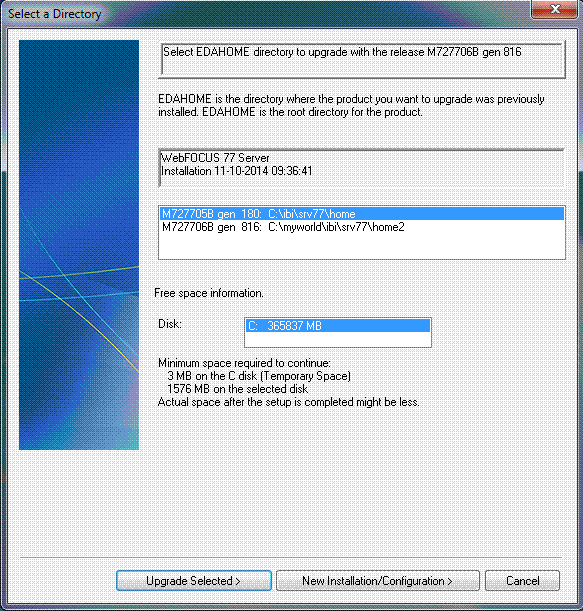The image size is (583, 611).
Task: Select the C: 365837 MB disk entry
Action: click(338, 326)
